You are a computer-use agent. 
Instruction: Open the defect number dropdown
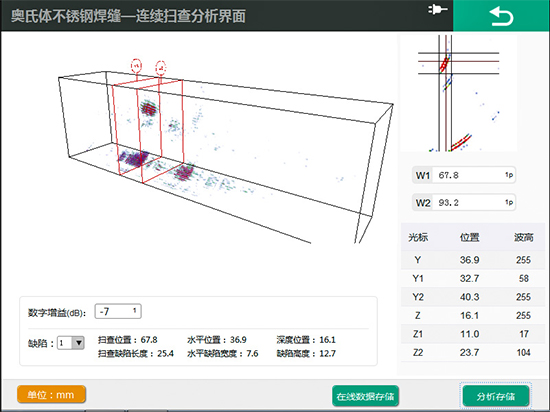[x=71, y=343]
